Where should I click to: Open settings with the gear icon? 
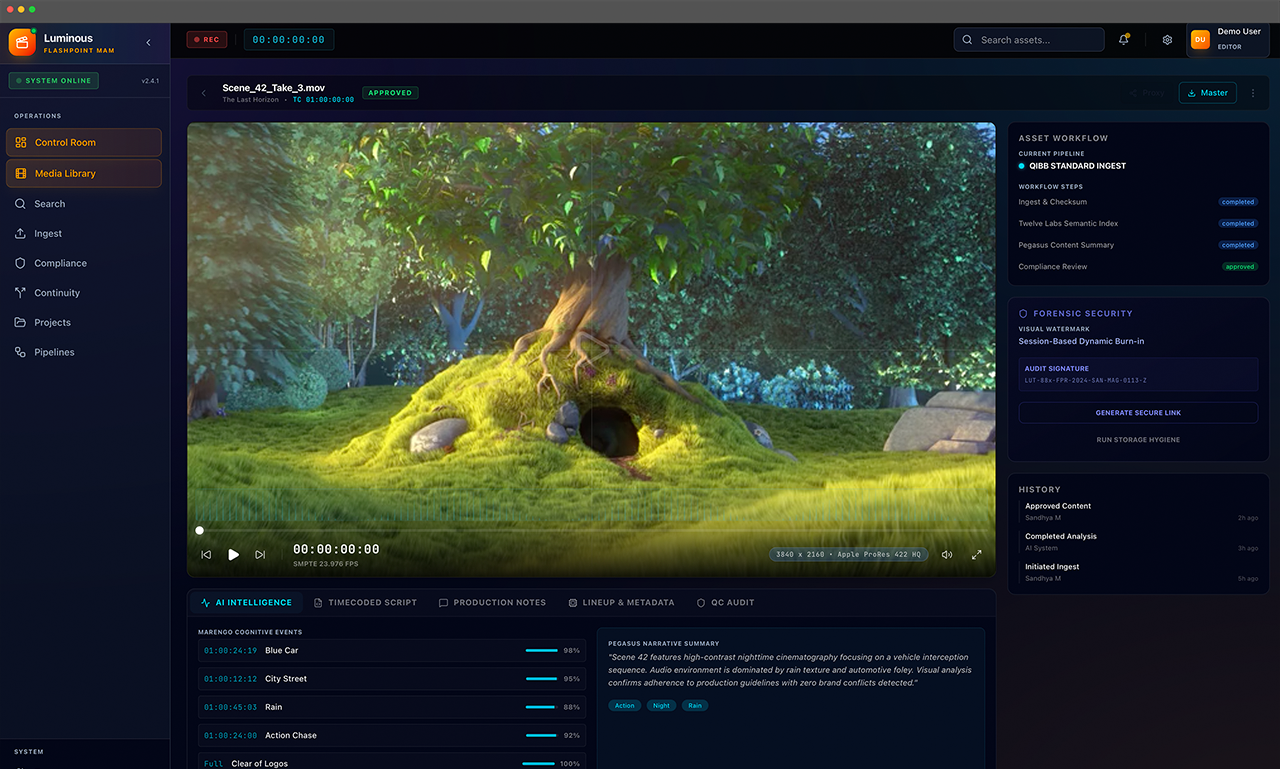pos(1167,40)
